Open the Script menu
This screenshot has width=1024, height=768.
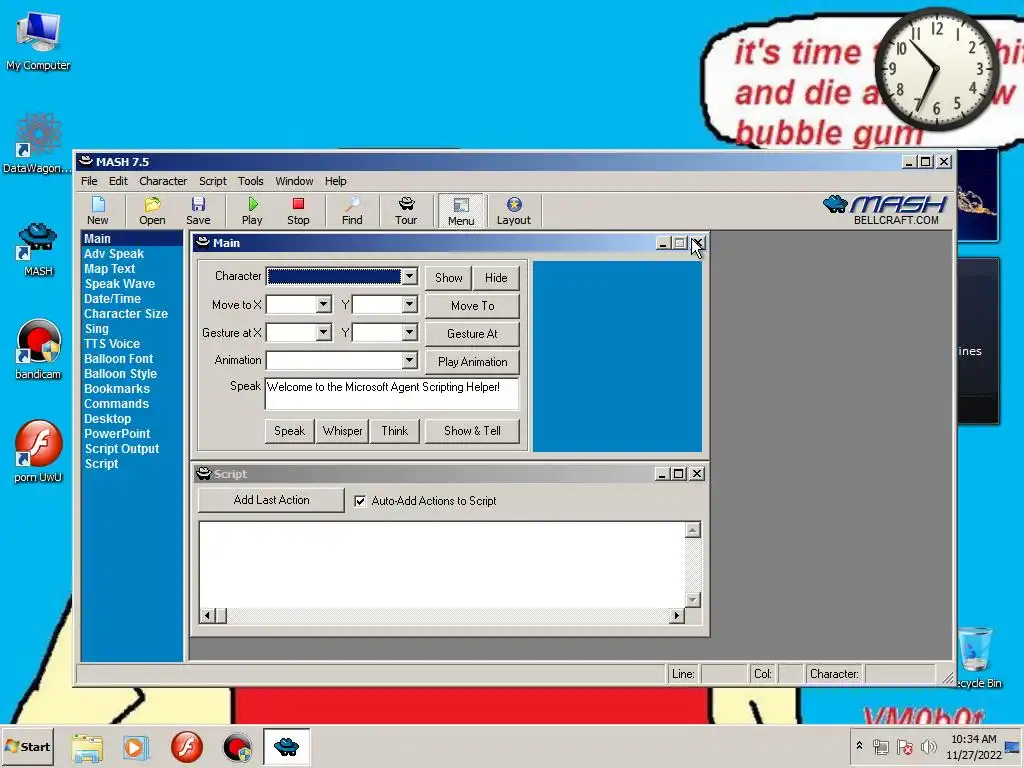[x=213, y=181]
